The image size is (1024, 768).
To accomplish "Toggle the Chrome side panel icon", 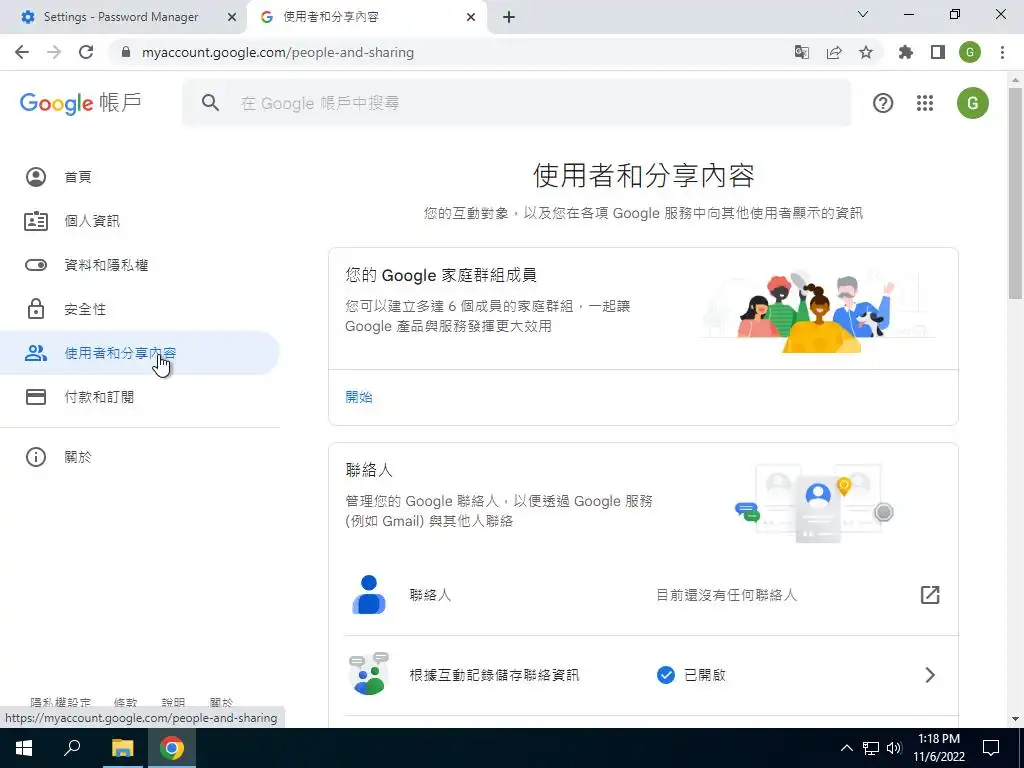I will coord(938,52).
